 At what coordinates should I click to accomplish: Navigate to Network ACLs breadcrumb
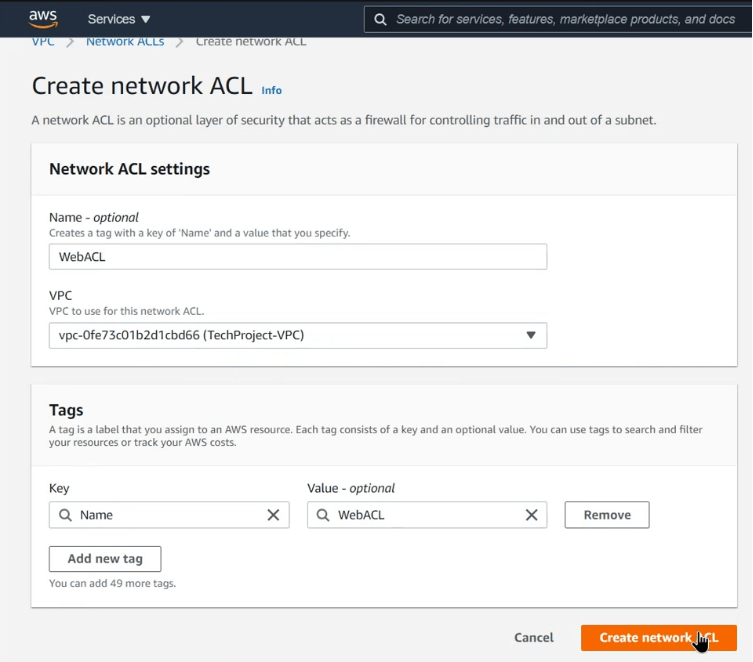coord(125,41)
